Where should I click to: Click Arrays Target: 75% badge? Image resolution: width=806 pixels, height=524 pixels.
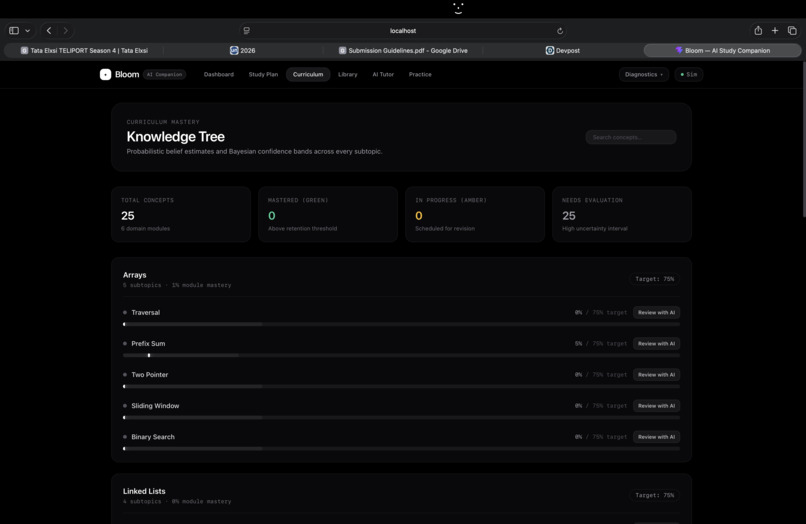(x=654, y=279)
